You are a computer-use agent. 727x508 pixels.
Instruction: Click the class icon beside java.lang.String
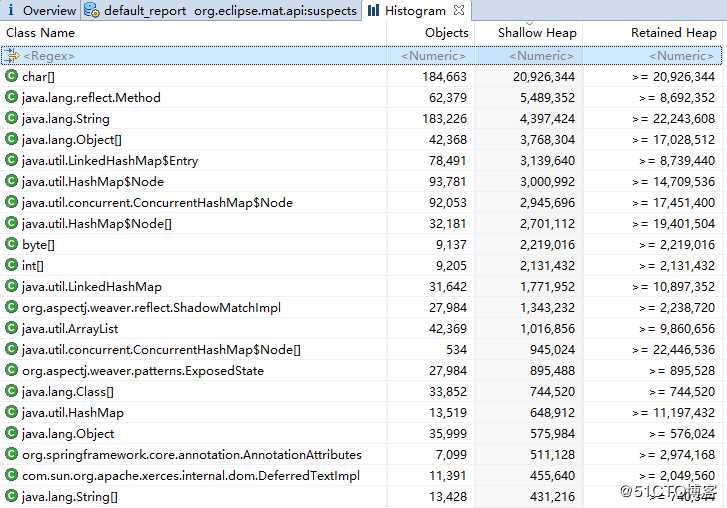tap(11, 118)
